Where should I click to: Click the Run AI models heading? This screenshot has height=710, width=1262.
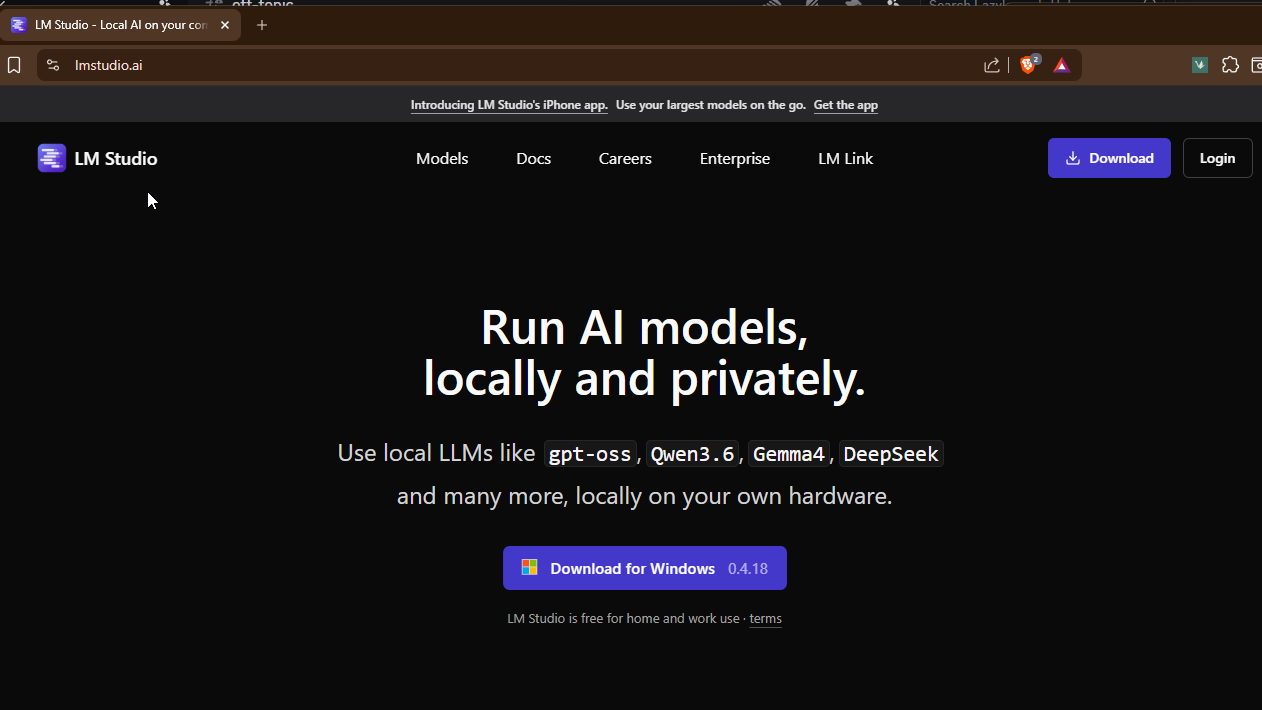[x=644, y=326]
